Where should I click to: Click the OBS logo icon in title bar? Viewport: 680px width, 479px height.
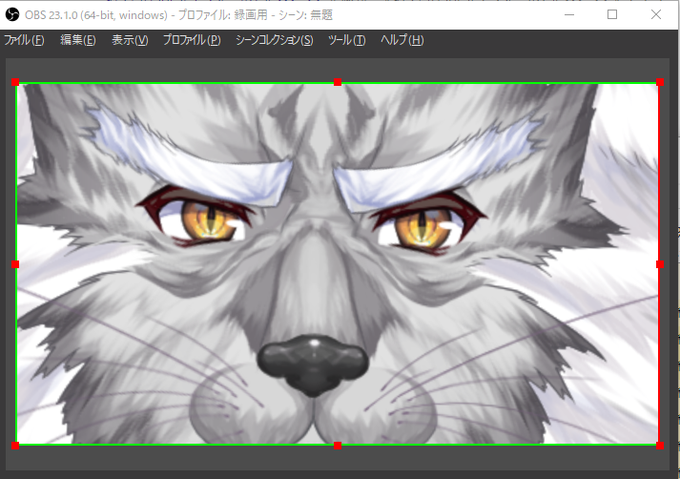[12, 15]
